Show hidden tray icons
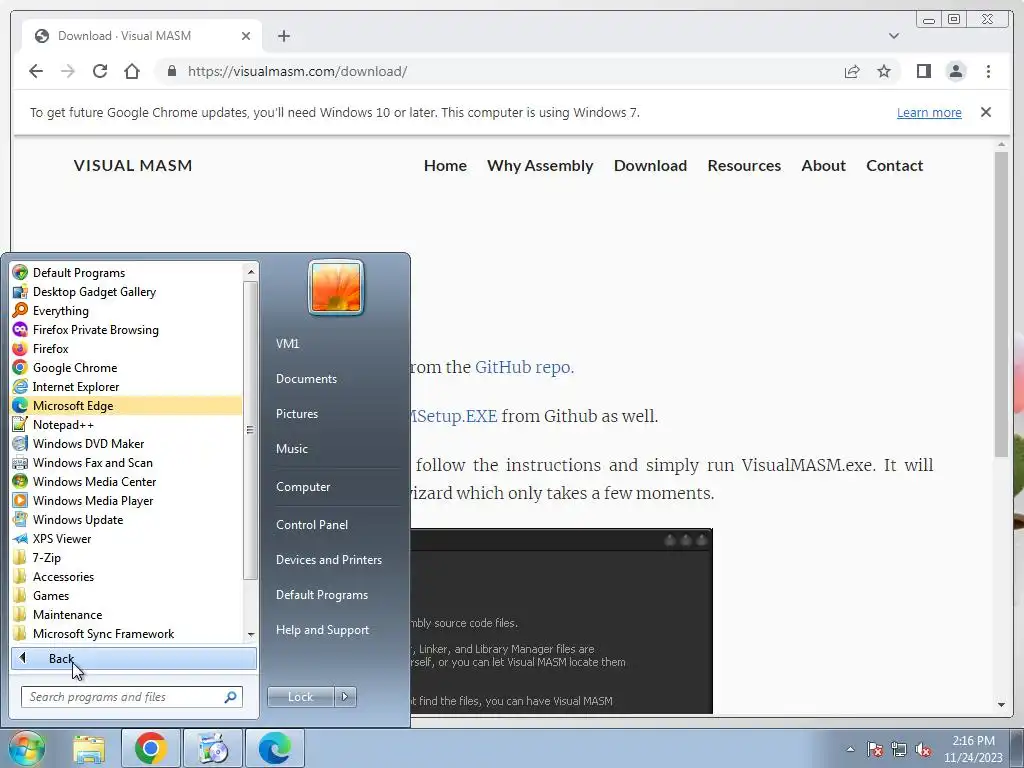The image size is (1024, 768). click(x=850, y=749)
